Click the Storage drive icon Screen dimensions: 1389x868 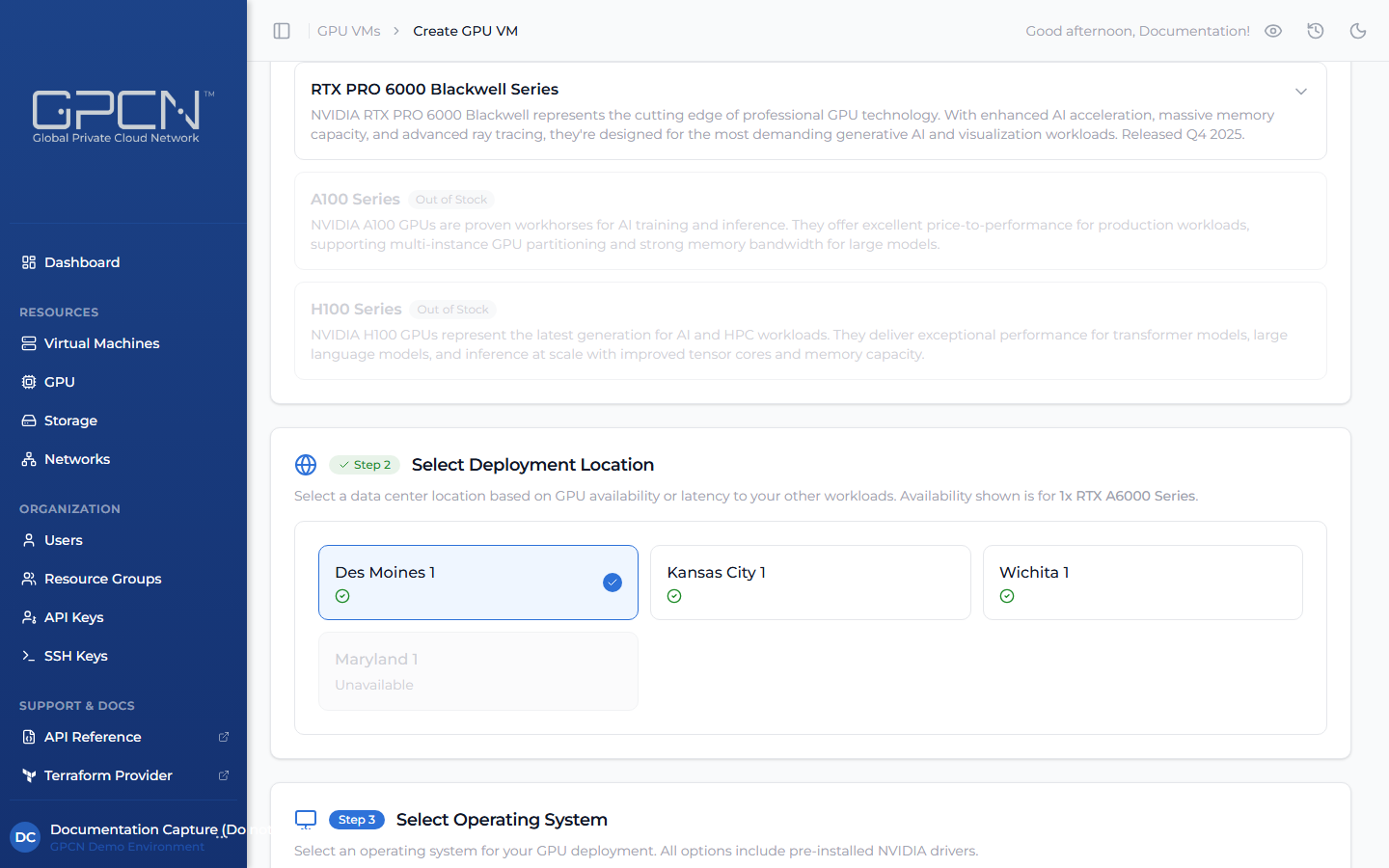coord(29,420)
